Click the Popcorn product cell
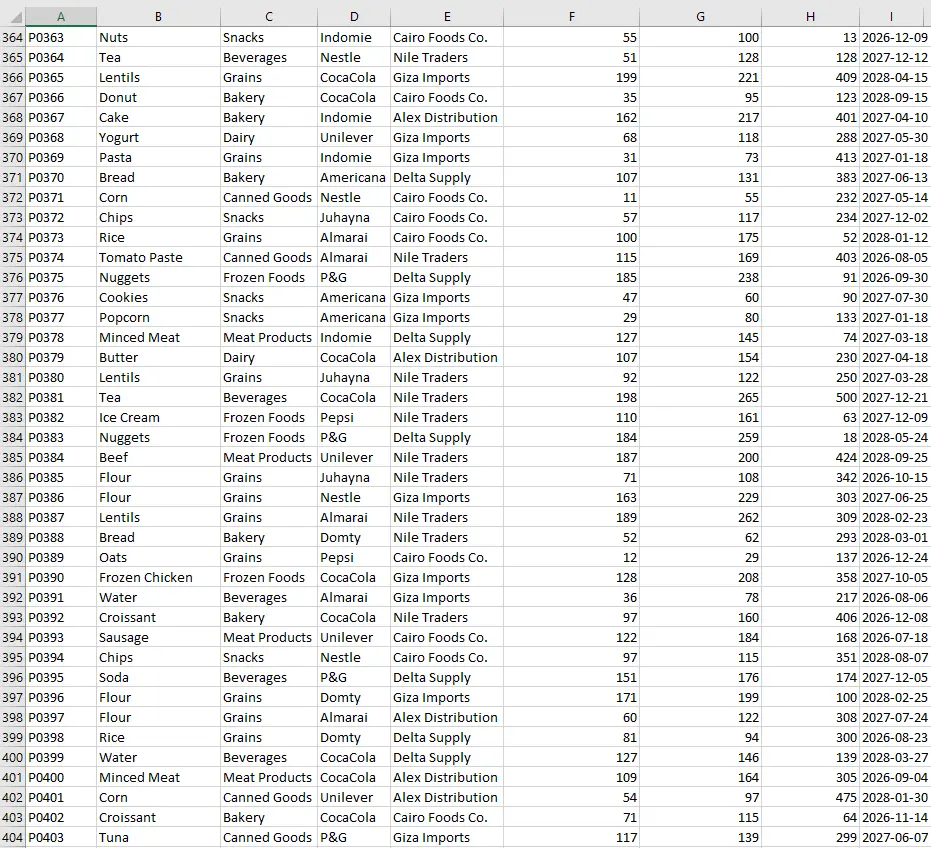The image size is (931, 848). 158,318
